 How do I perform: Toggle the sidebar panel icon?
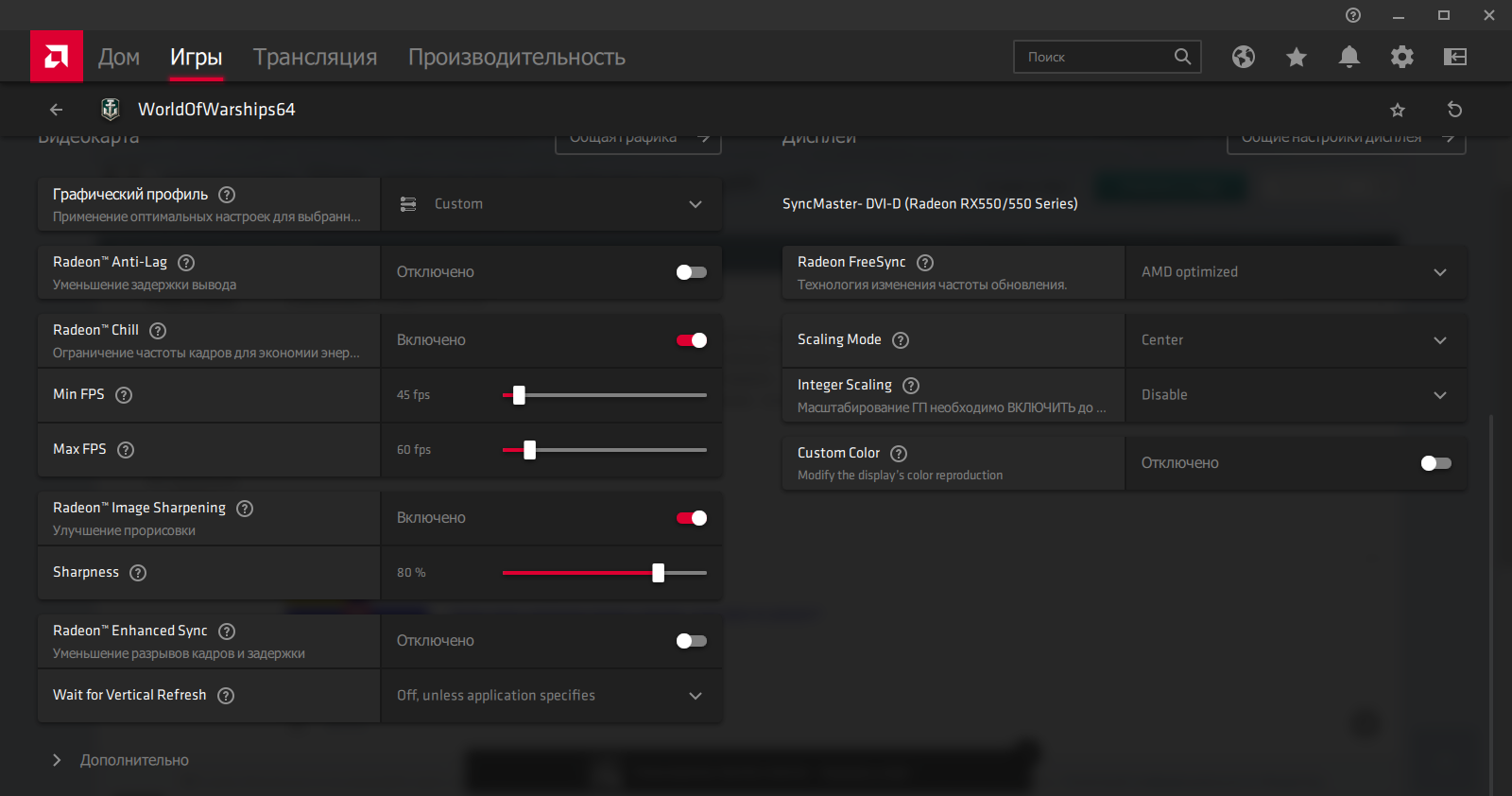[1455, 57]
